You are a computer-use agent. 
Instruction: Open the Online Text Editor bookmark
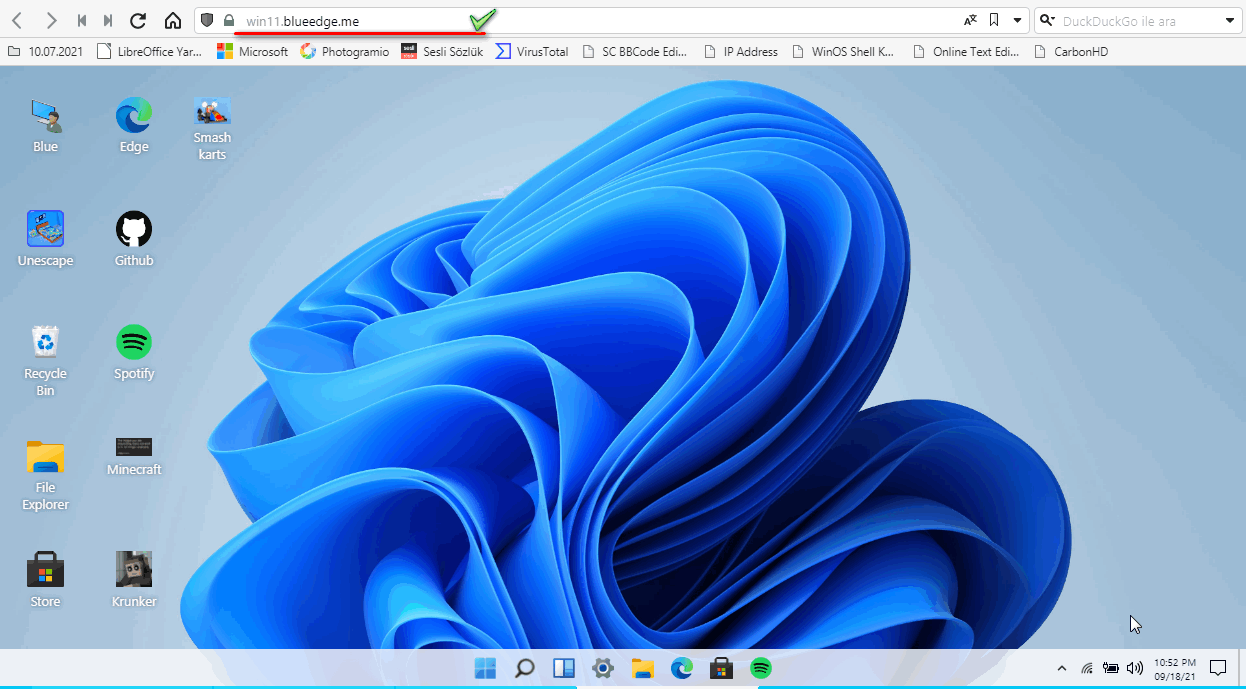(965, 51)
